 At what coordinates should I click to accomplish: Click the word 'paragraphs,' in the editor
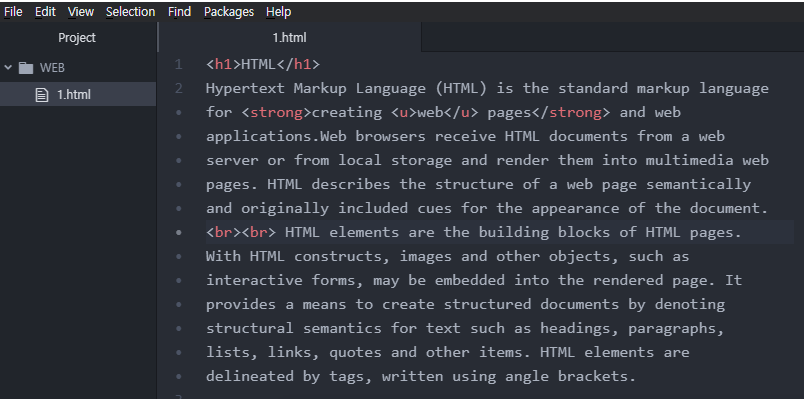[676, 328]
